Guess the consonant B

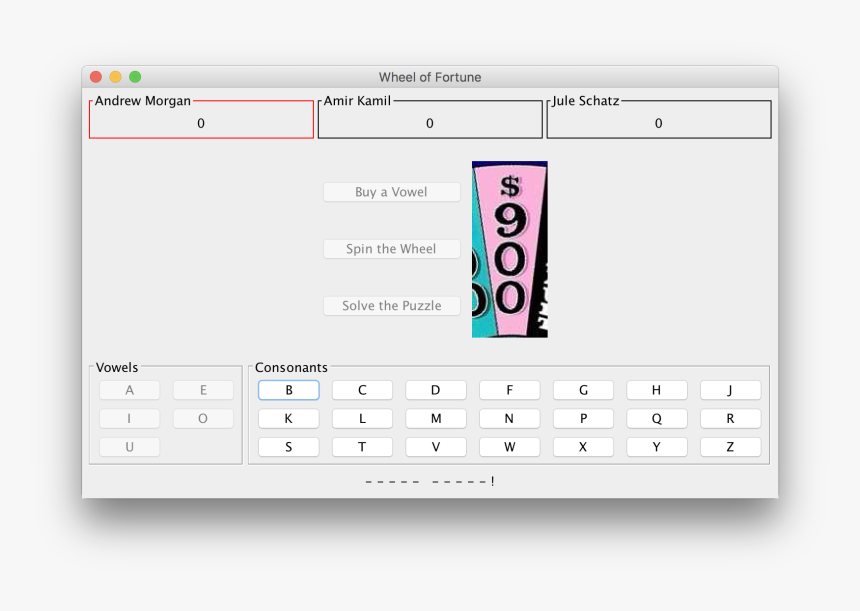[x=288, y=390]
